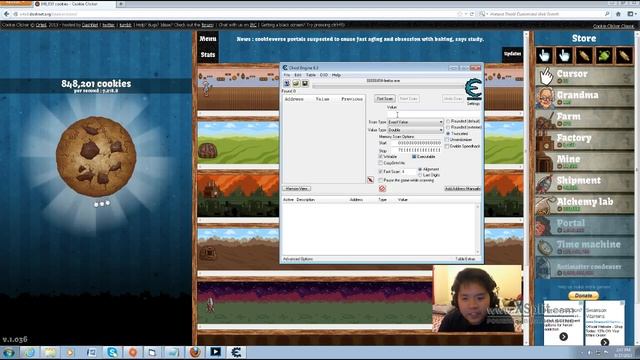
Task: Buy a Grandma in the Store
Action: [584, 98]
